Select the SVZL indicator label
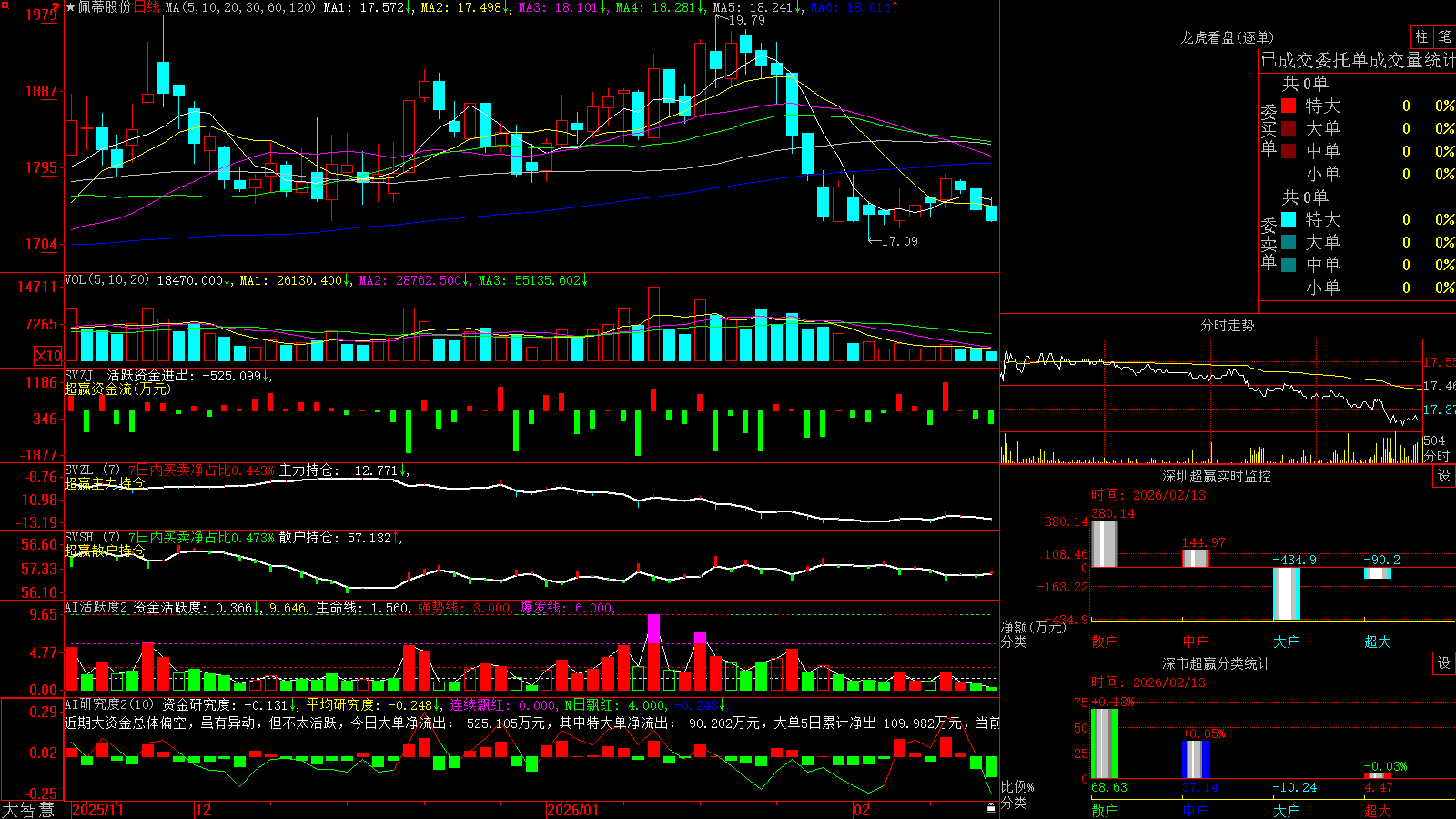The image size is (1456, 819). [x=79, y=470]
